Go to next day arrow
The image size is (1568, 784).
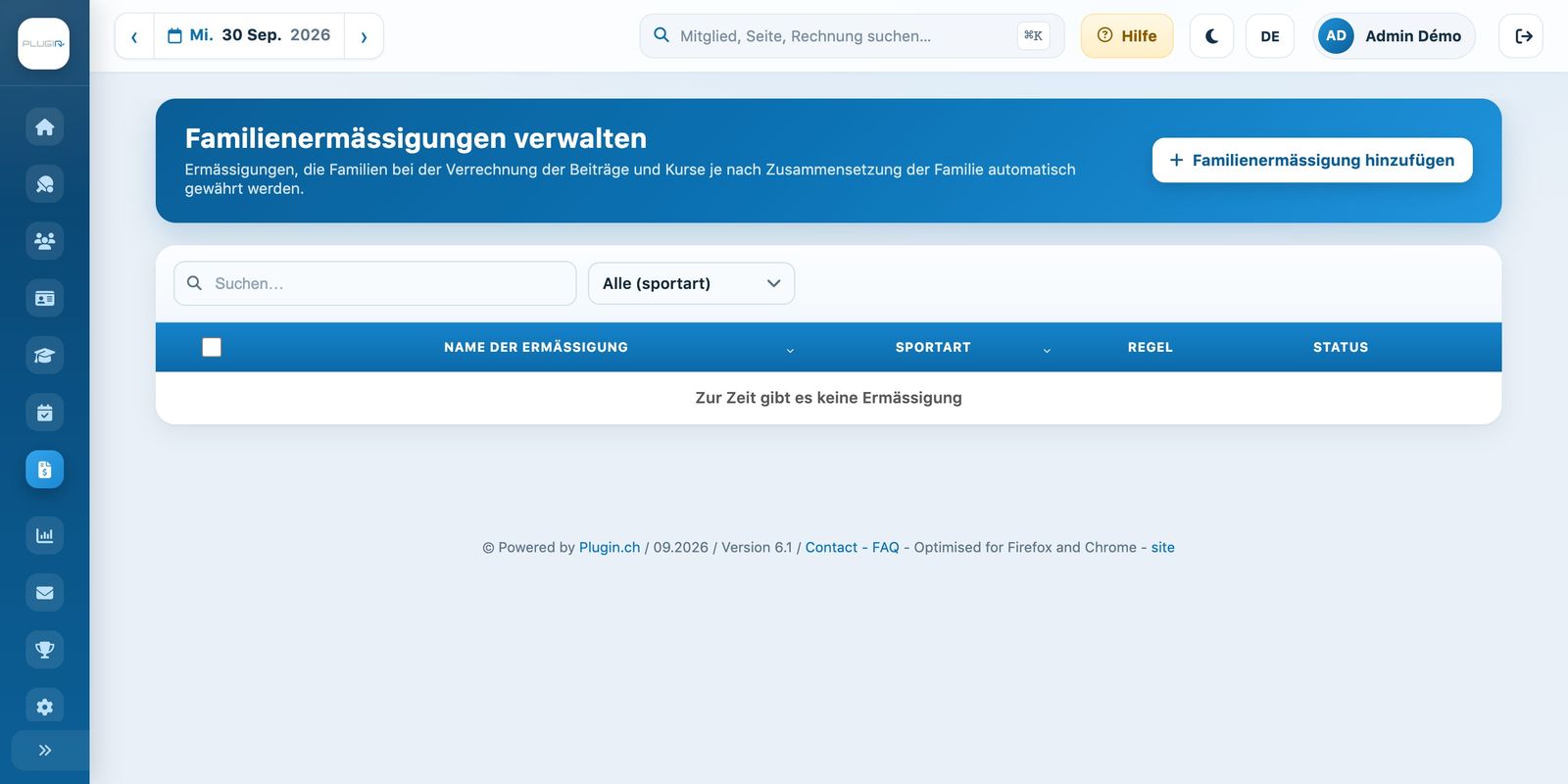coord(364,36)
